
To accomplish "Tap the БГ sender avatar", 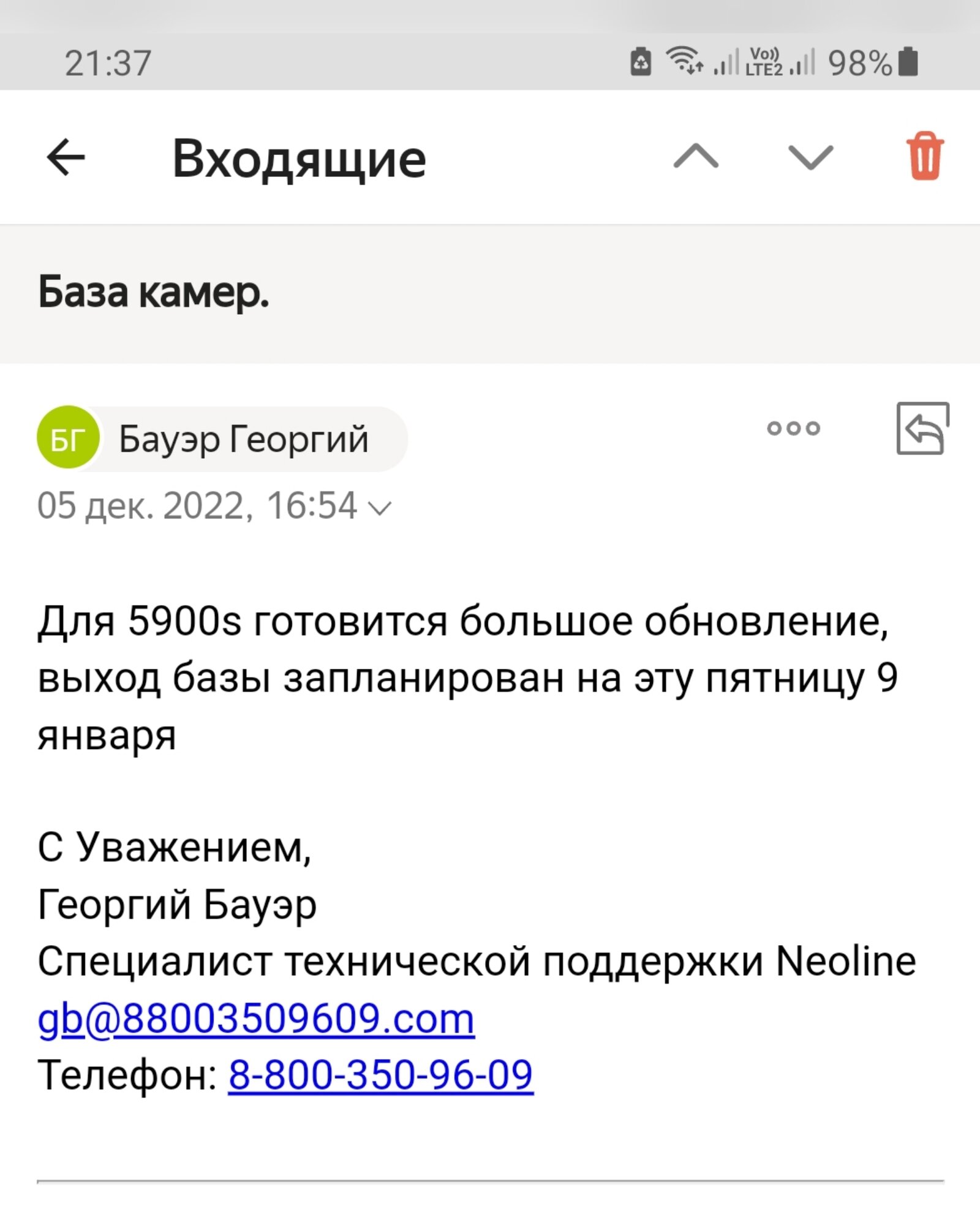I will point(68,438).
